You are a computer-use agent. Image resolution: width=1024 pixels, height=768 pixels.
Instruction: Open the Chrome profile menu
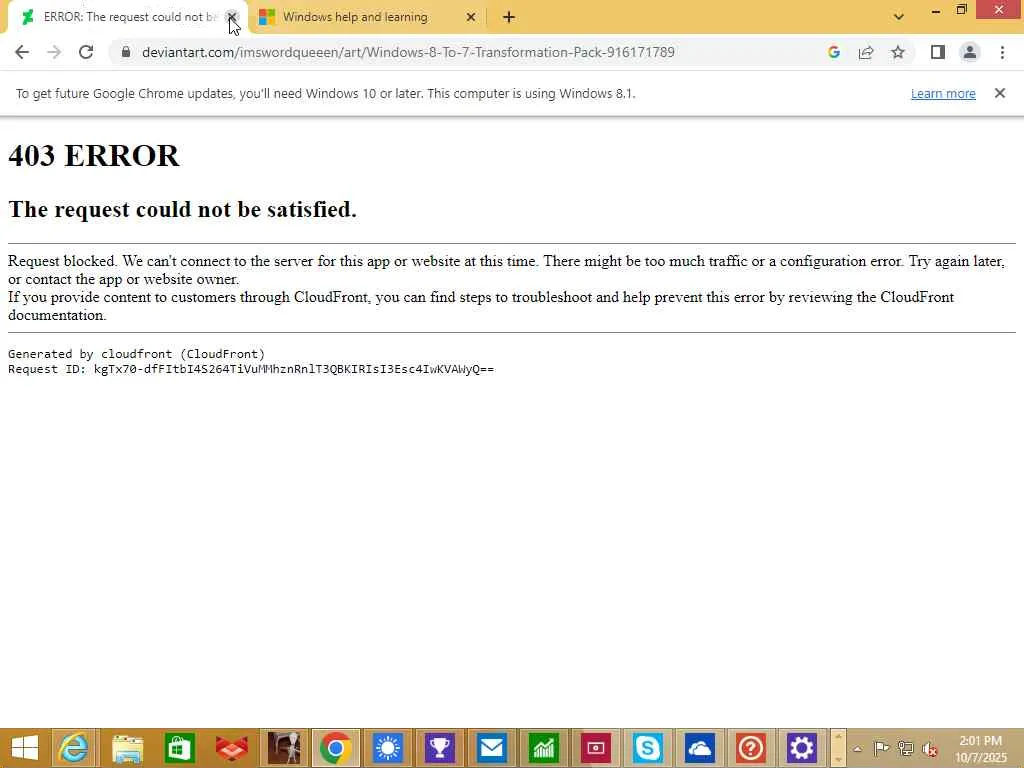point(970,52)
